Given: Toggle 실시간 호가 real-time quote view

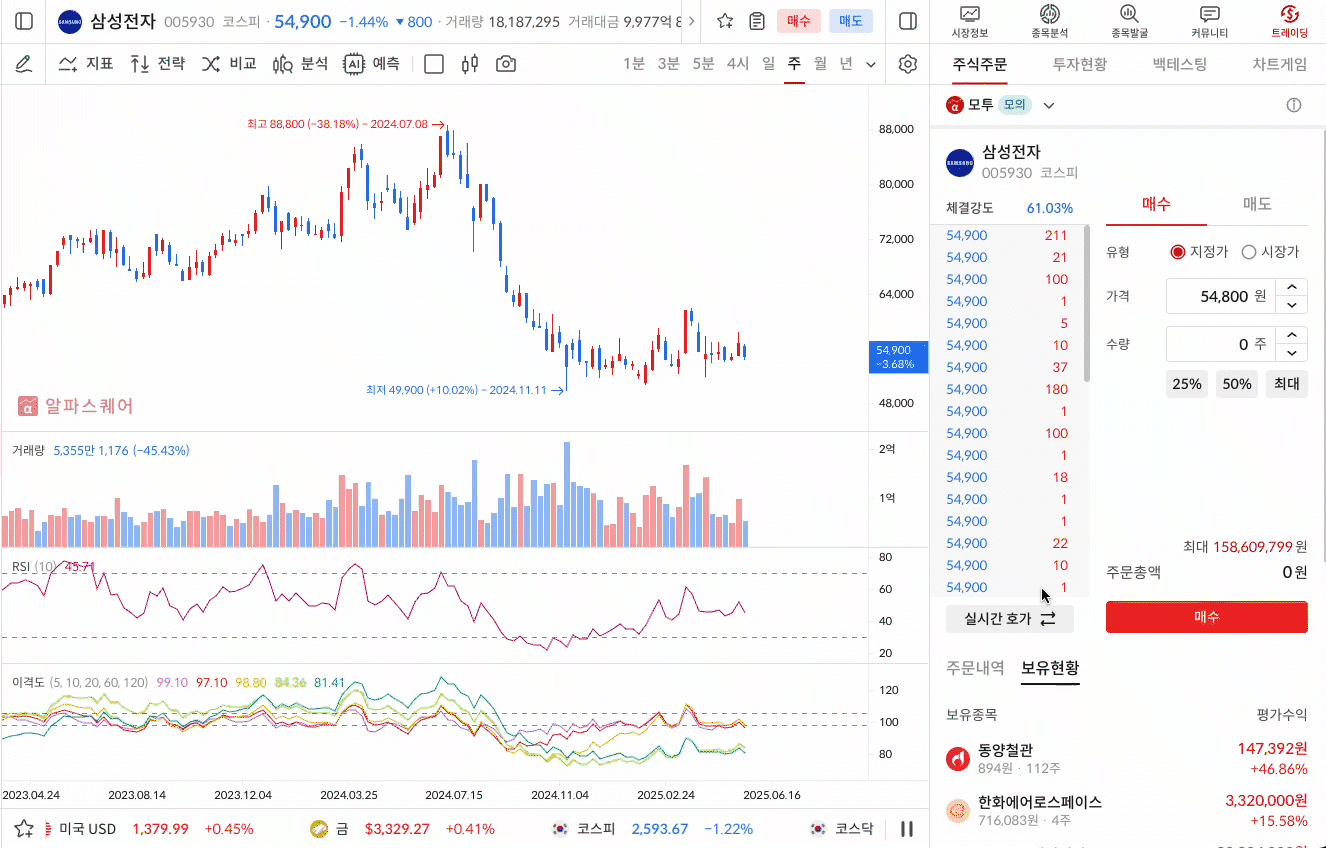Looking at the screenshot, I should coord(1010,619).
